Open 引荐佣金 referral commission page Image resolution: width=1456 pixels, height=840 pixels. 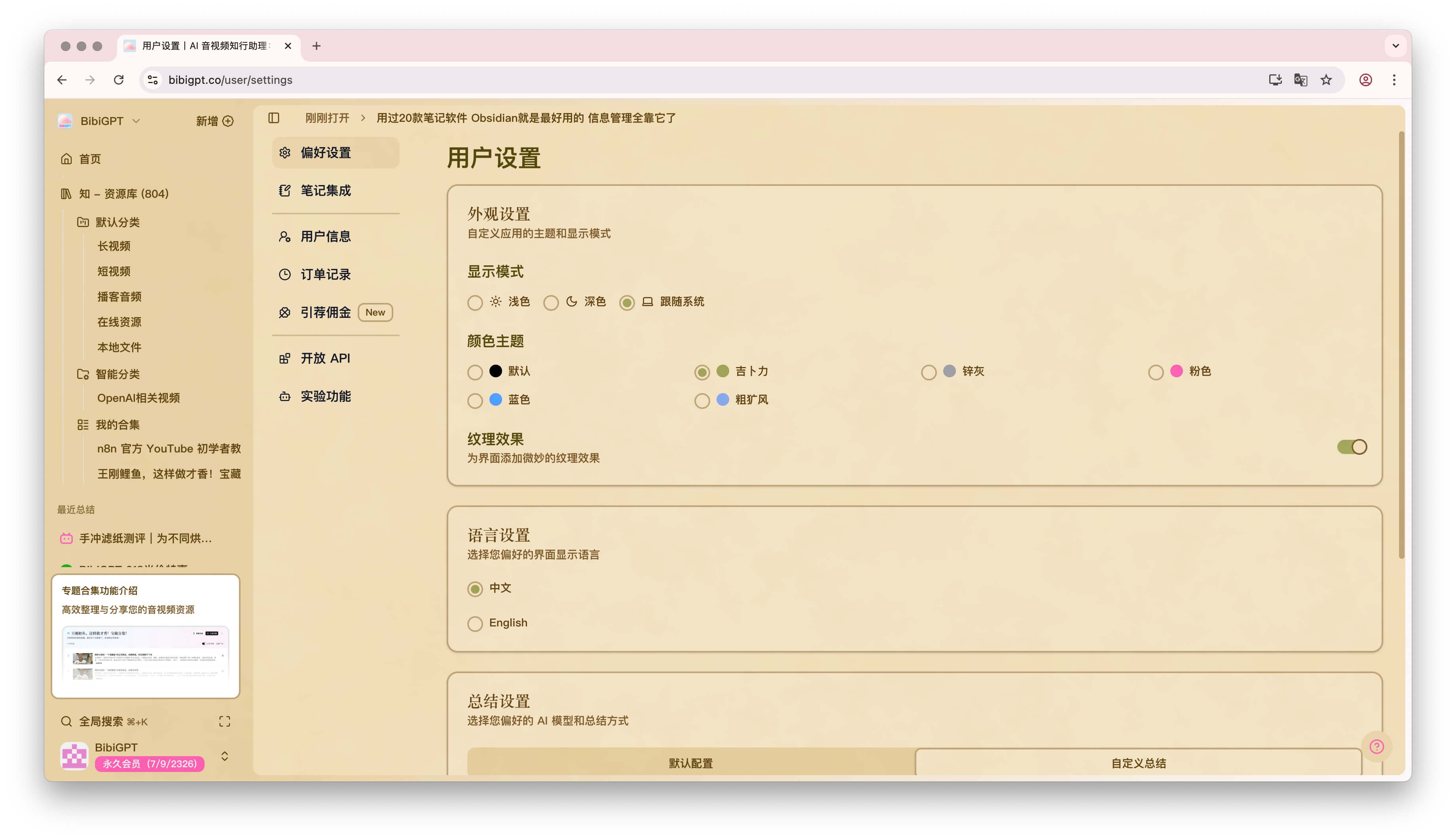[x=326, y=312]
